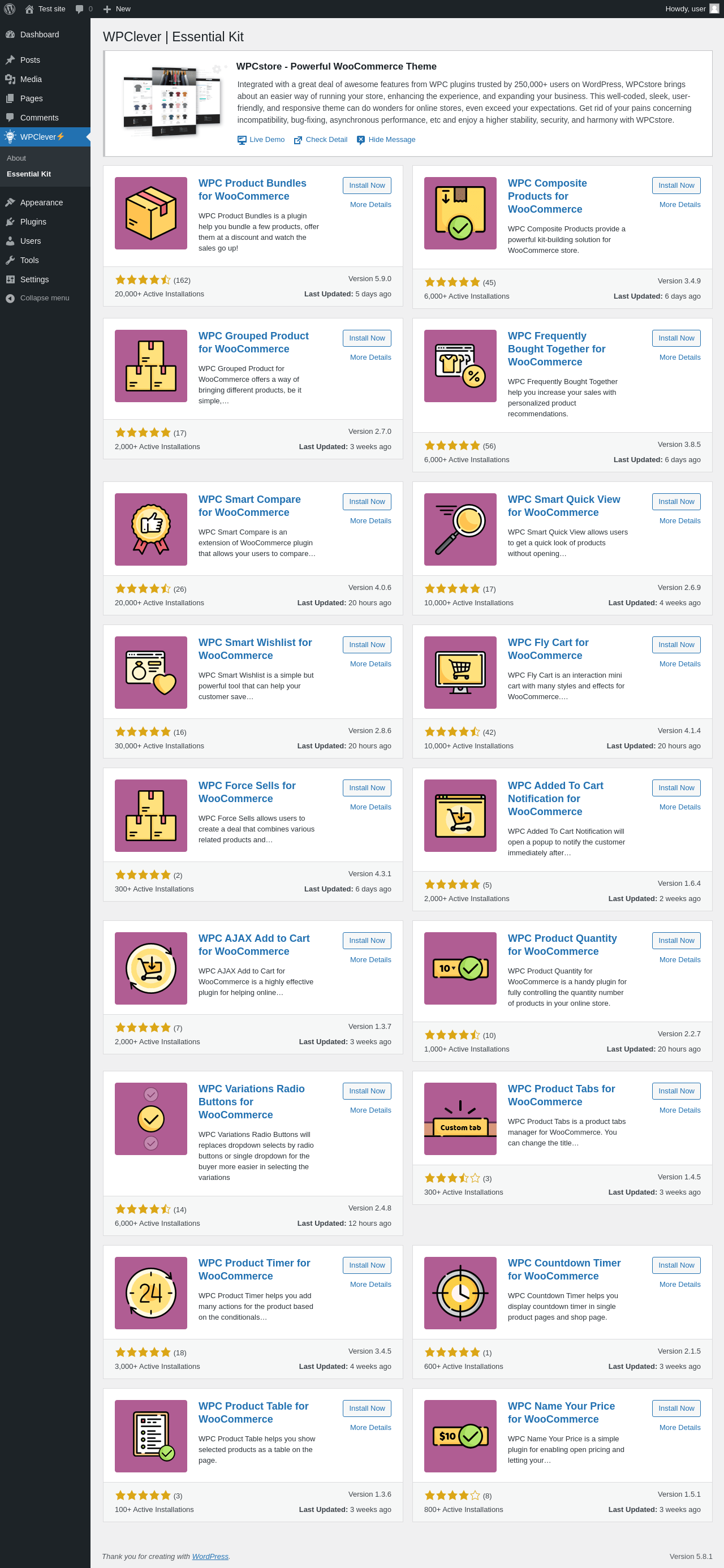Click the user avatar next to Howdy
This screenshot has width=724, height=1568.
pos(714,8)
